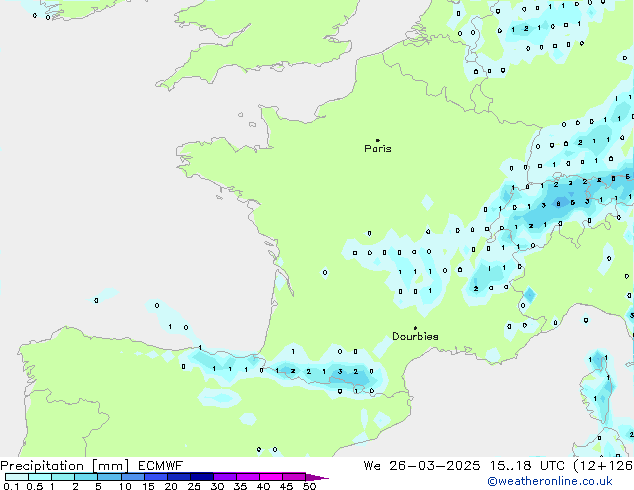Click the legend value label '10'
Screen dimensions: 634x490
click(125, 486)
